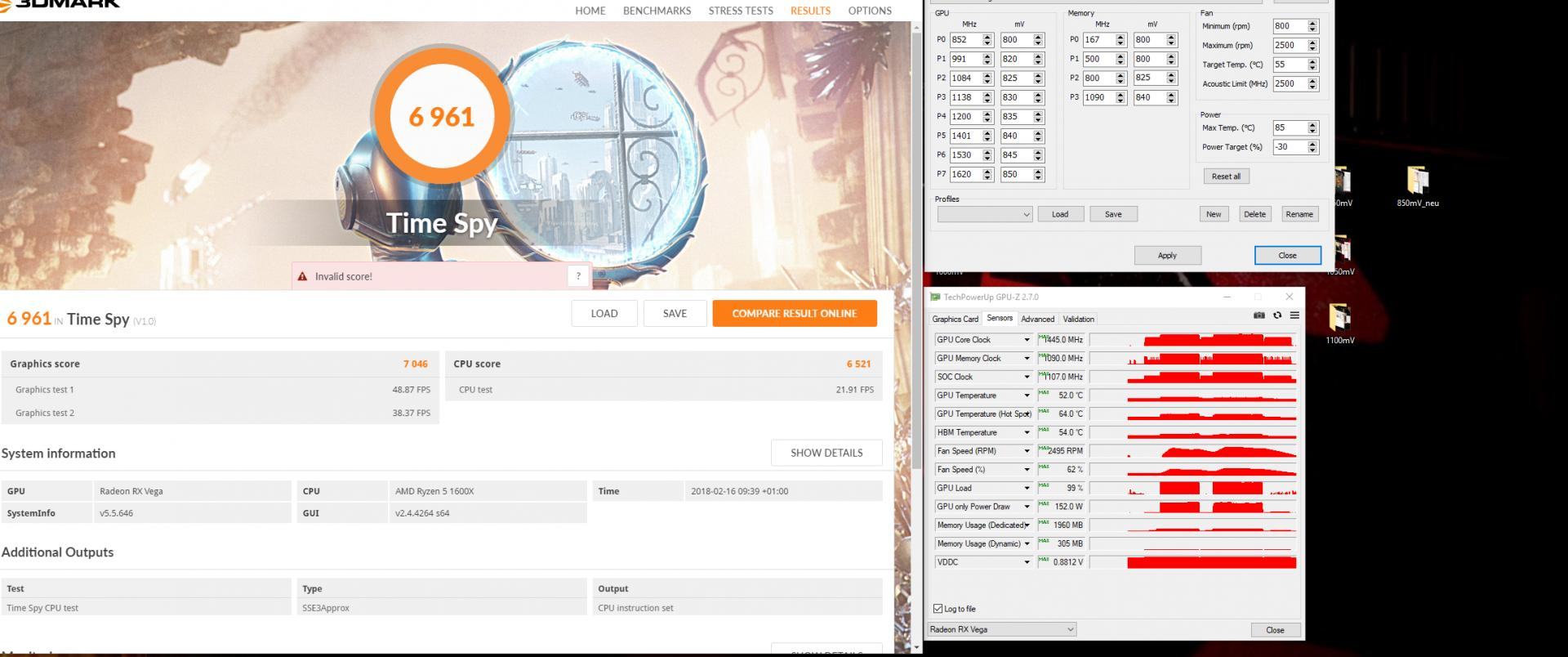
Task: Load the selected profile
Action: coord(1060,214)
